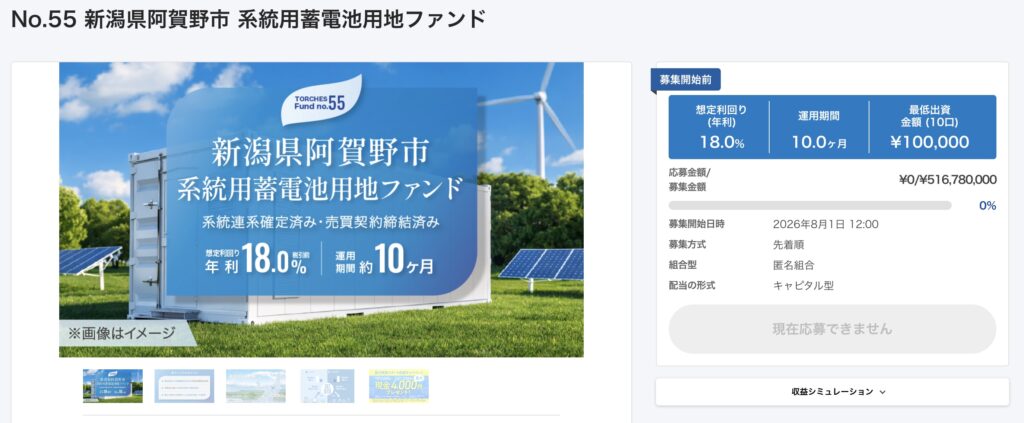Click the 現在応募できません button
The width and height of the screenshot is (1024, 423).
[x=832, y=329]
